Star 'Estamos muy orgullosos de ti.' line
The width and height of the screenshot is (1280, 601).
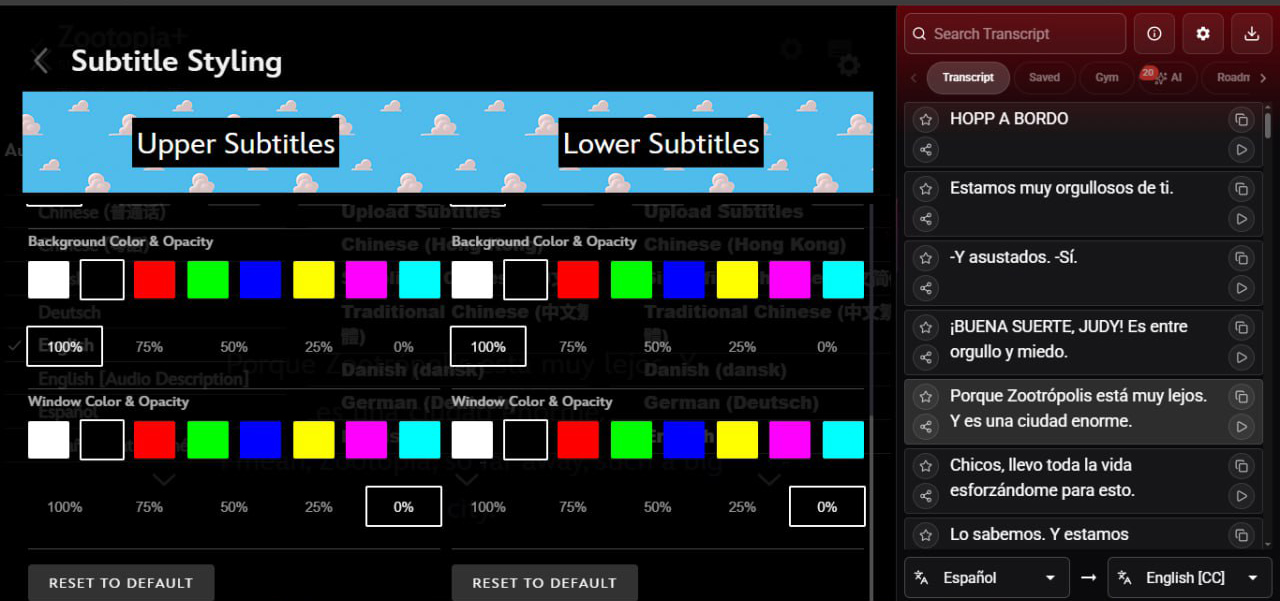click(x=926, y=188)
